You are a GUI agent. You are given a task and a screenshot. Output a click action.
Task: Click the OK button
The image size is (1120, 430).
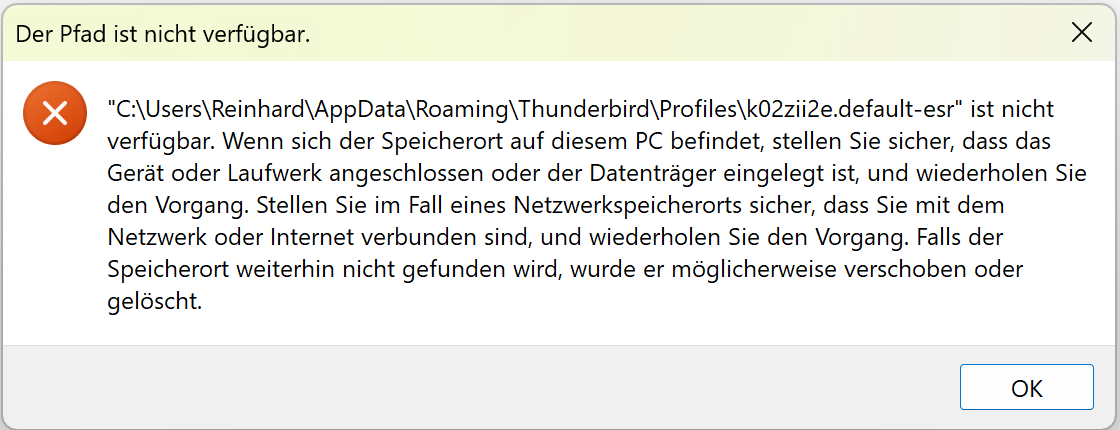click(x=1026, y=387)
